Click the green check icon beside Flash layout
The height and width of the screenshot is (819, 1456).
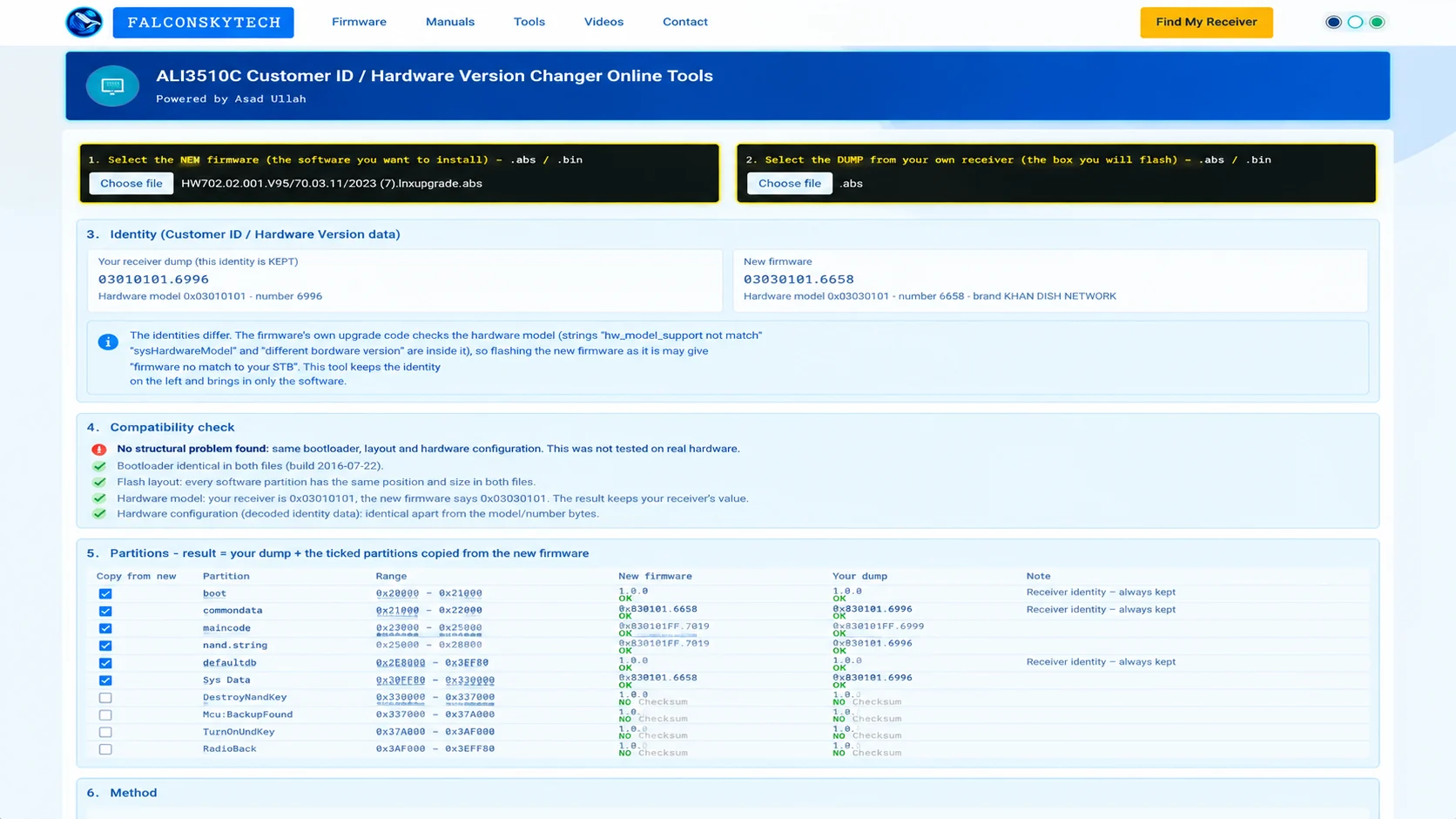coord(99,482)
